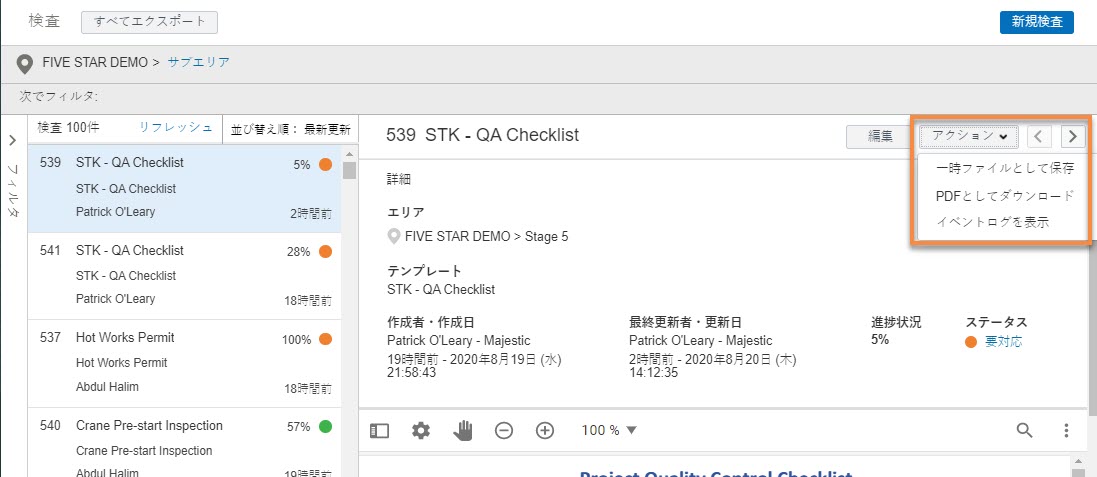
Task: Click the 要対応 status link
Action: coord(1003,342)
